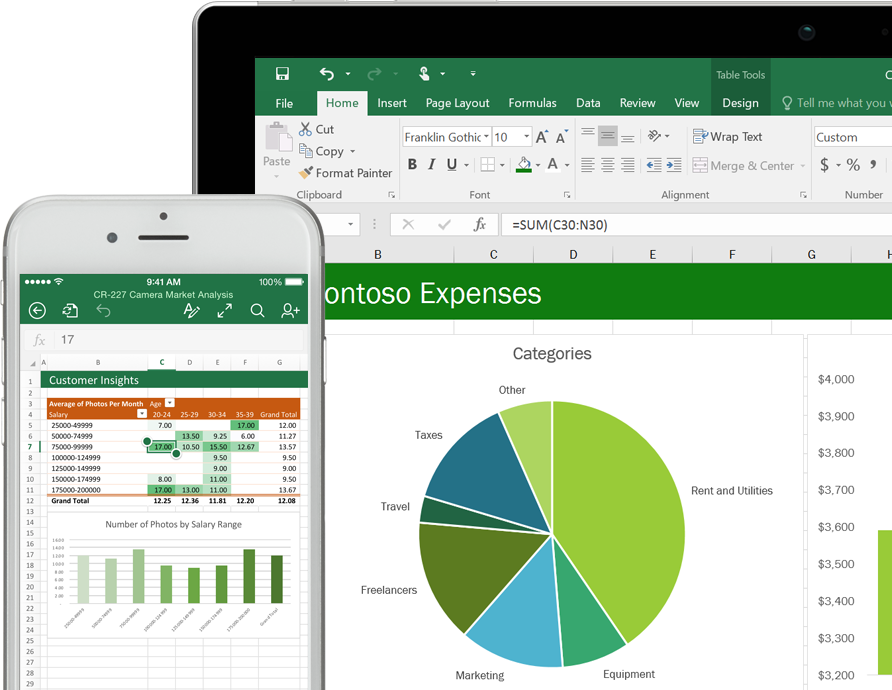
Task: Align text right in Alignment group
Action: point(627,165)
